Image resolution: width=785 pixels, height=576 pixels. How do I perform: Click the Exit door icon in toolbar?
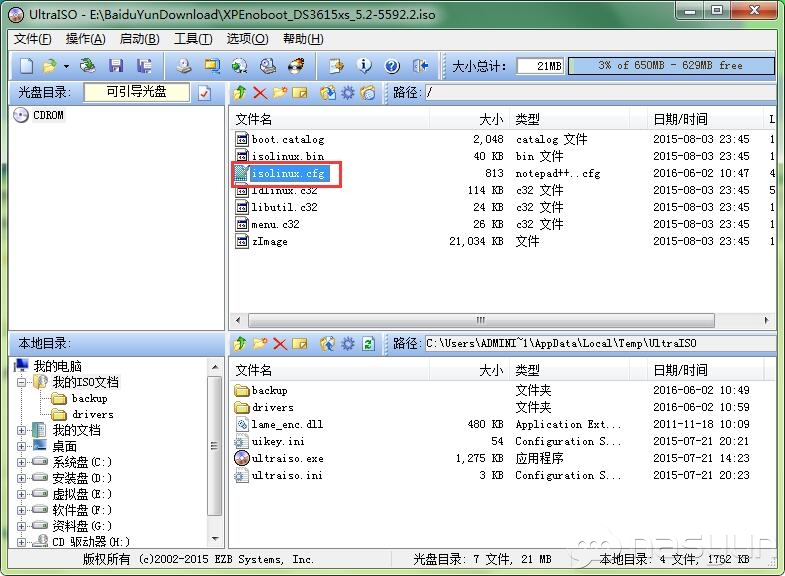pyautogui.click(x=420, y=66)
